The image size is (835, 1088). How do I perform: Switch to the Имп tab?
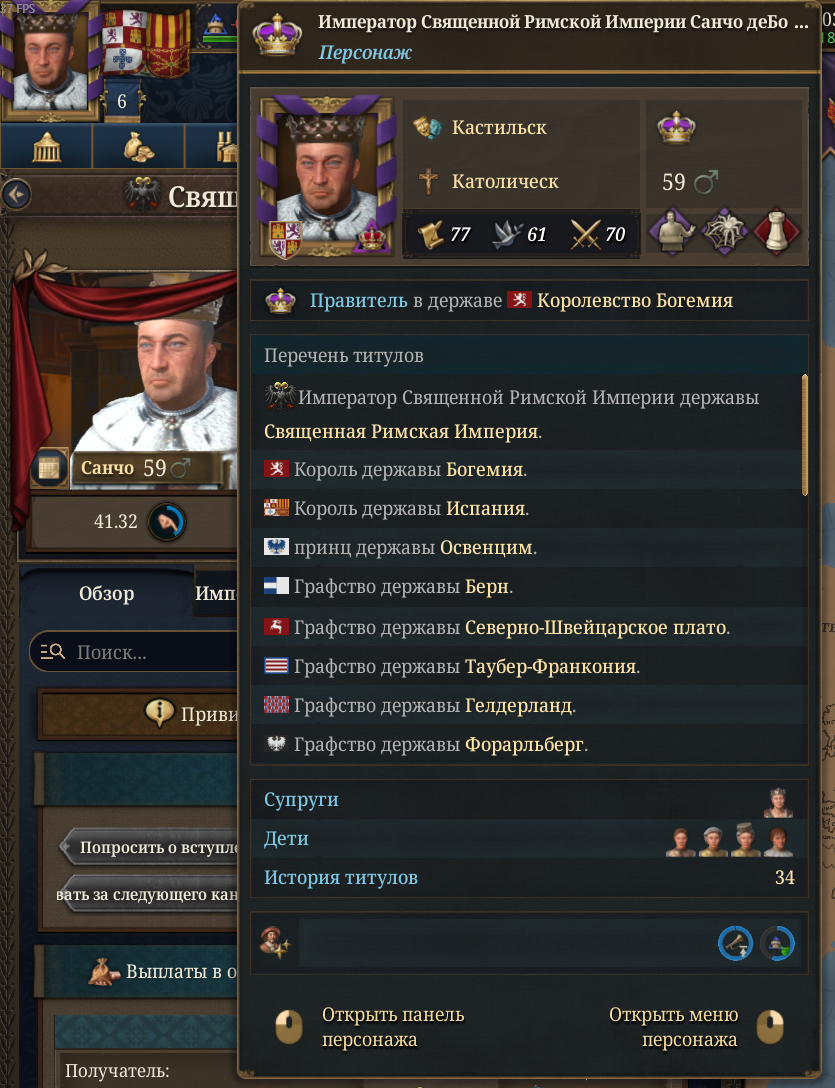pos(216,593)
